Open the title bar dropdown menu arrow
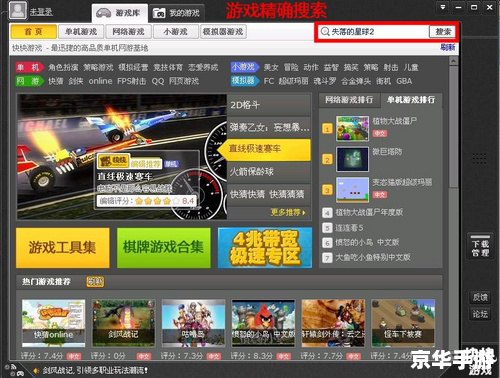The image size is (500, 378). [x=443, y=7]
